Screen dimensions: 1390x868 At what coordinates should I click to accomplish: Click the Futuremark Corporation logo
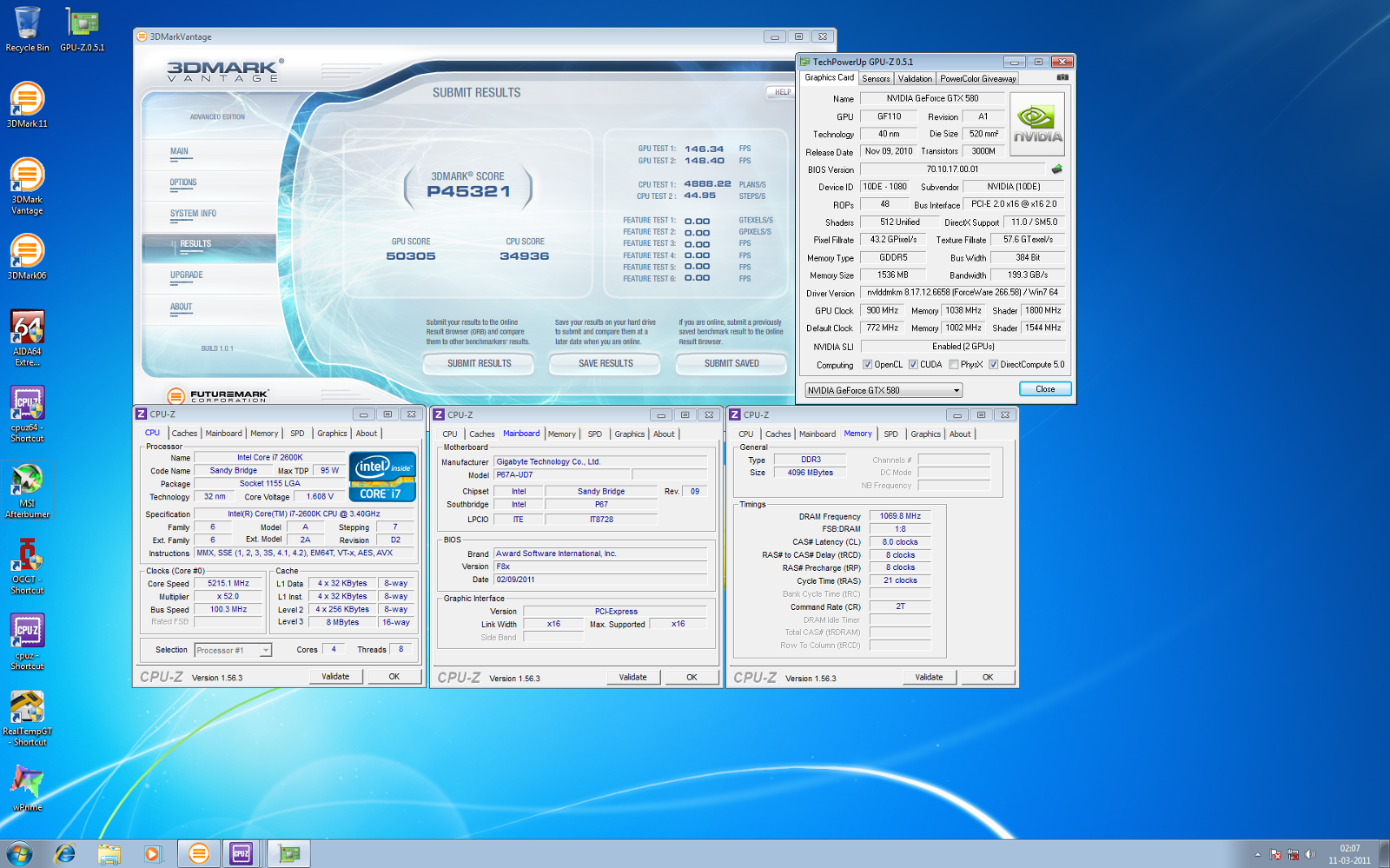(218, 396)
